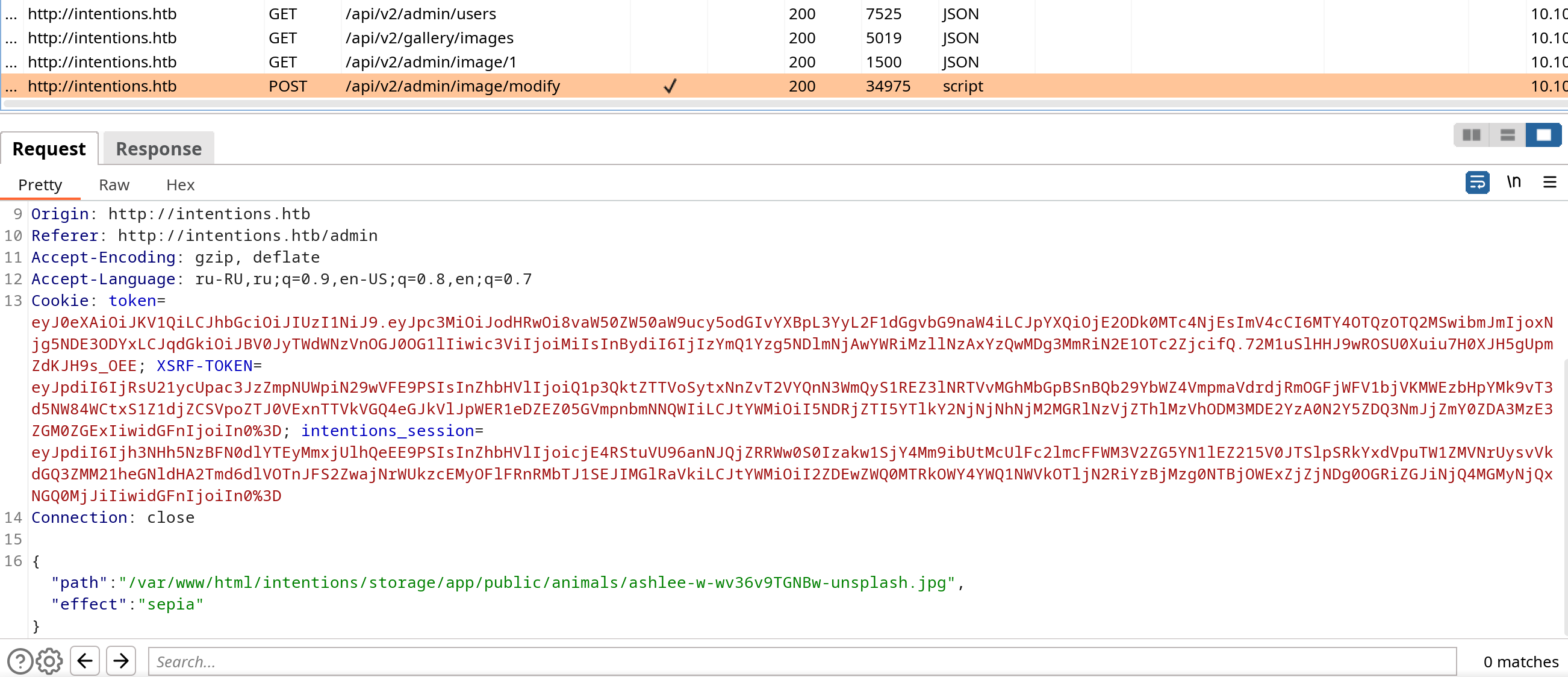Screen dimensions: 1568x677
Task: Open the editor hamburger options menu
Action: (1549, 182)
